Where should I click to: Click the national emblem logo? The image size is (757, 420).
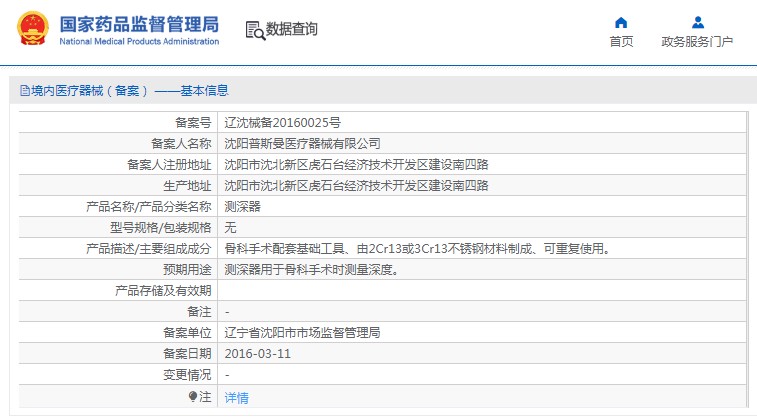33,28
